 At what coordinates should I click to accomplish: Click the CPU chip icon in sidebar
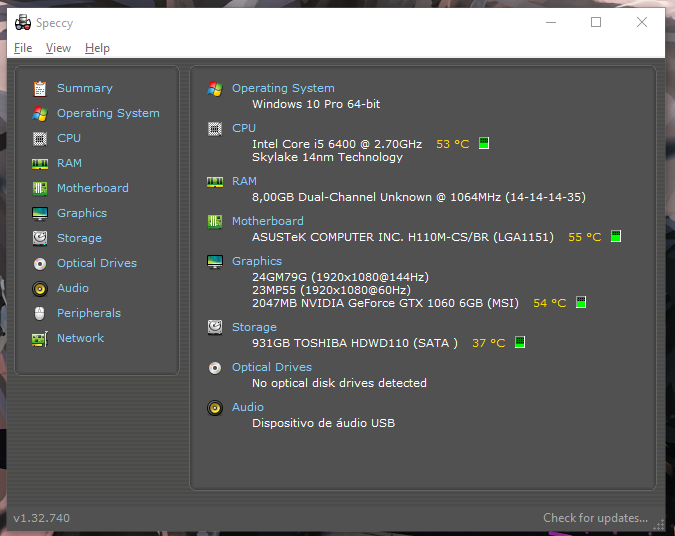tap(40, 138)
